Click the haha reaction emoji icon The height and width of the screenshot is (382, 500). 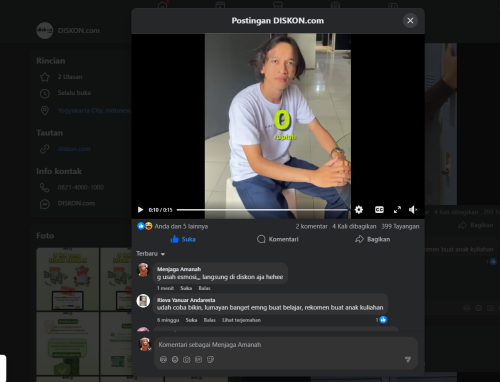[x=148, y=226]
